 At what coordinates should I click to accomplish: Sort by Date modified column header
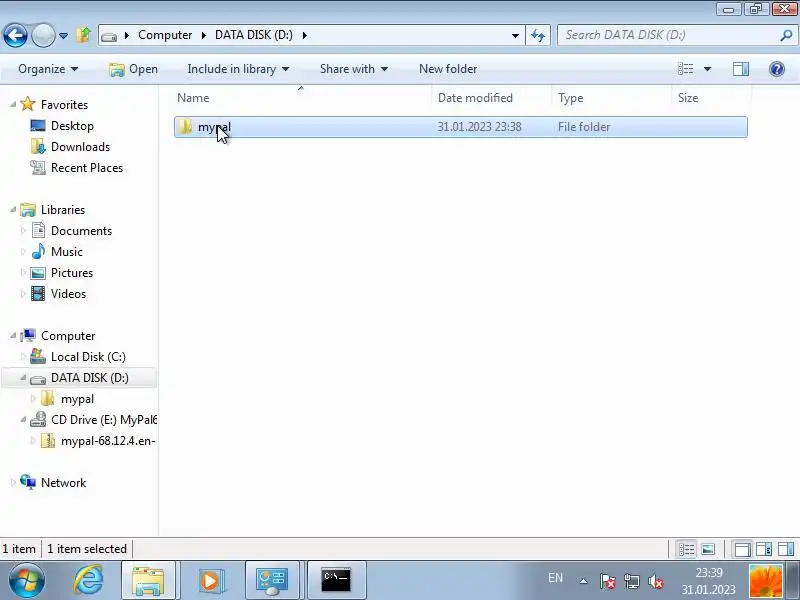click(x=492, y=98)
